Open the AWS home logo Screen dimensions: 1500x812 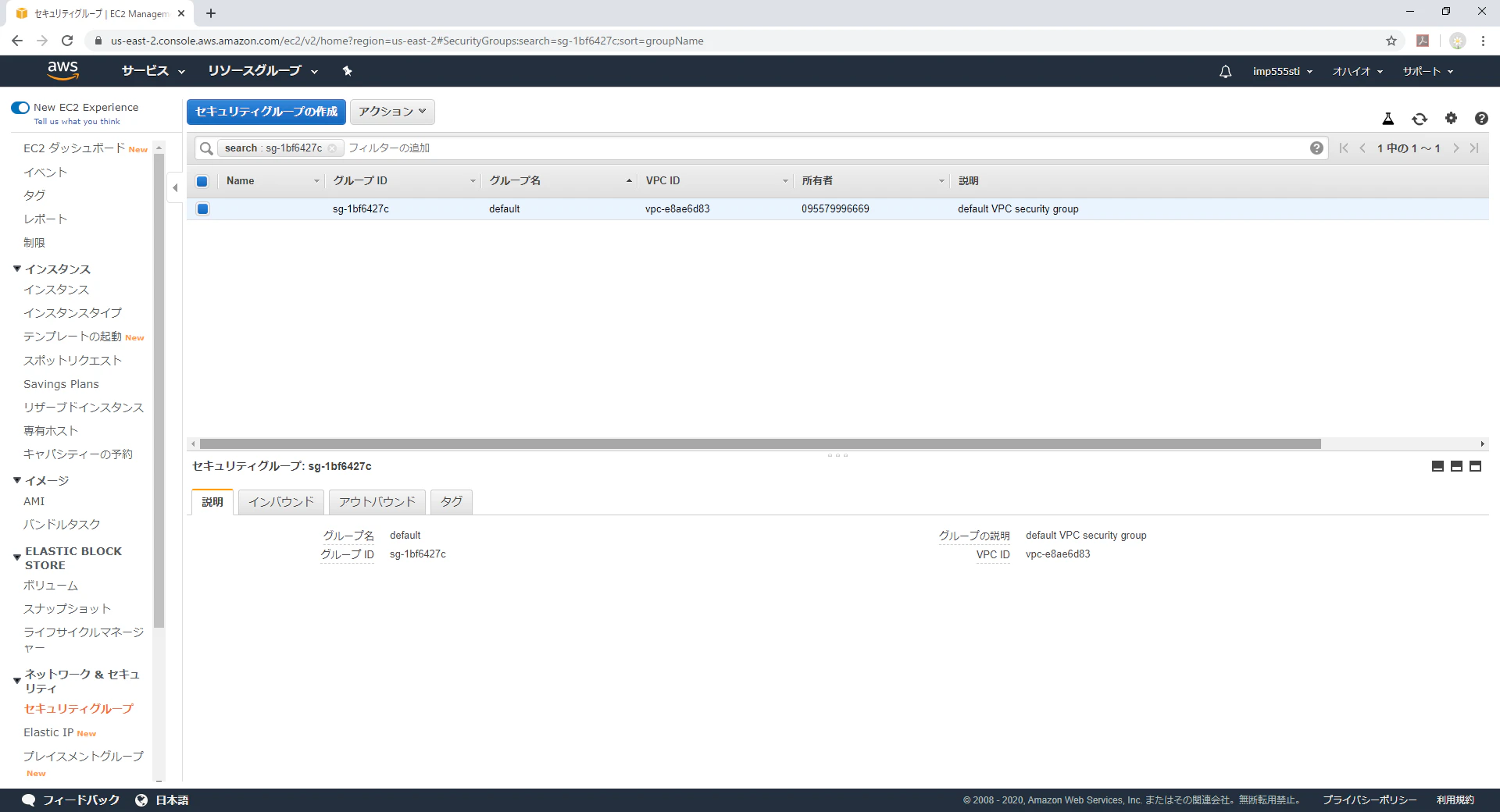(x=63, y=70)
